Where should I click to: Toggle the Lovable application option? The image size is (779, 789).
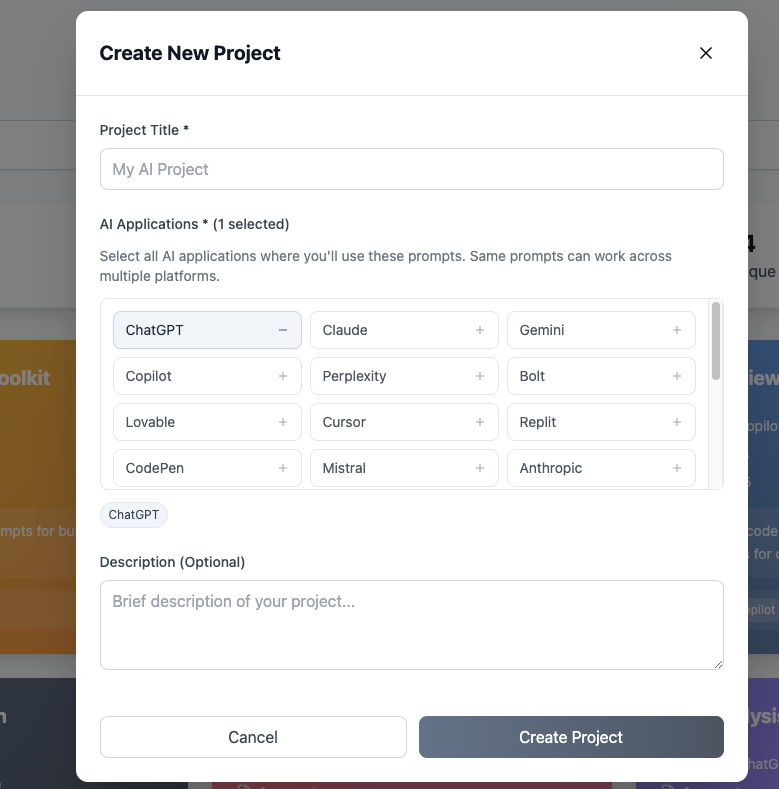(x=207, y=422)
